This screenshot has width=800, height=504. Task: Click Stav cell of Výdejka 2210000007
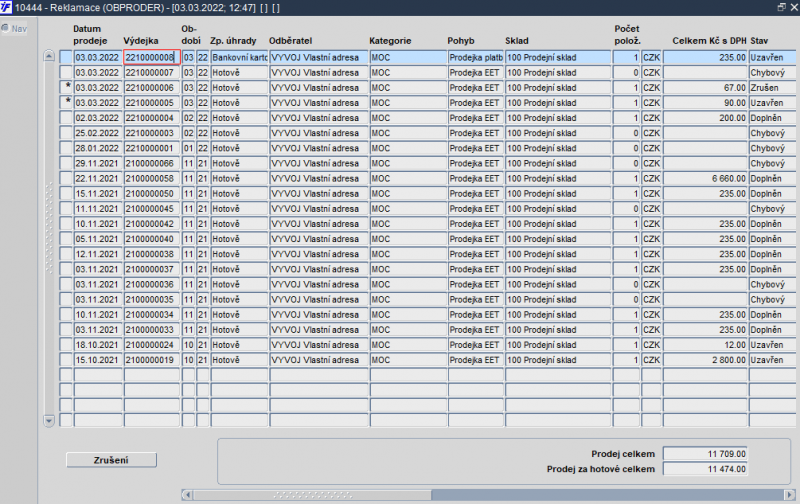coord(772,72)
